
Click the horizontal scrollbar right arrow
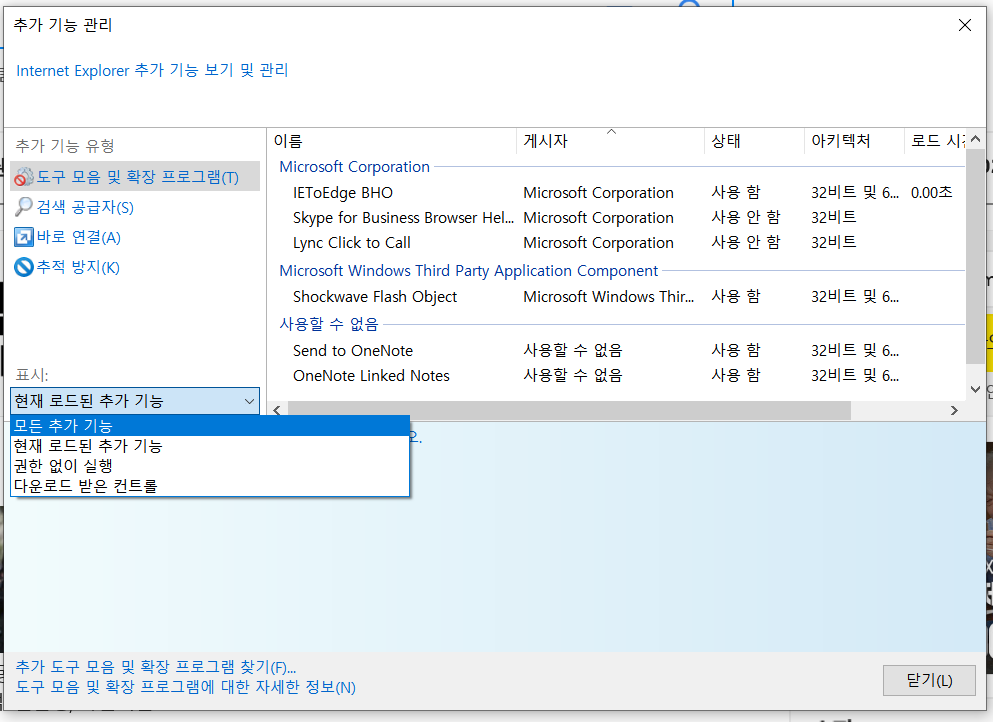point(954,410)
